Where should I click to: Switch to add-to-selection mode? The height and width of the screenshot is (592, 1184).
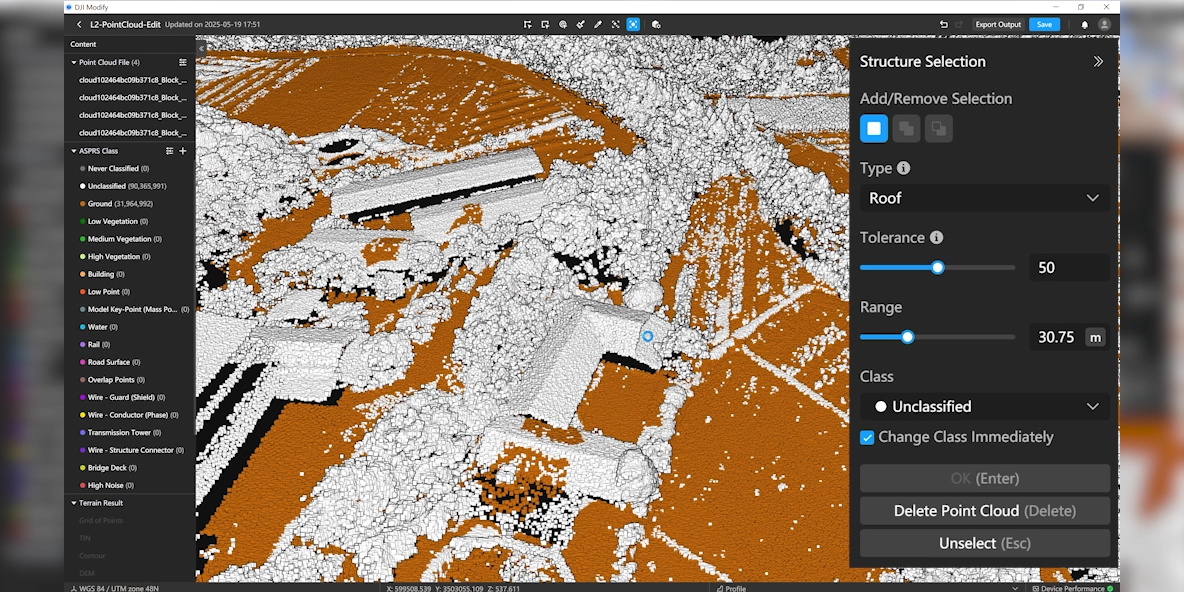(x=906, y=128)
